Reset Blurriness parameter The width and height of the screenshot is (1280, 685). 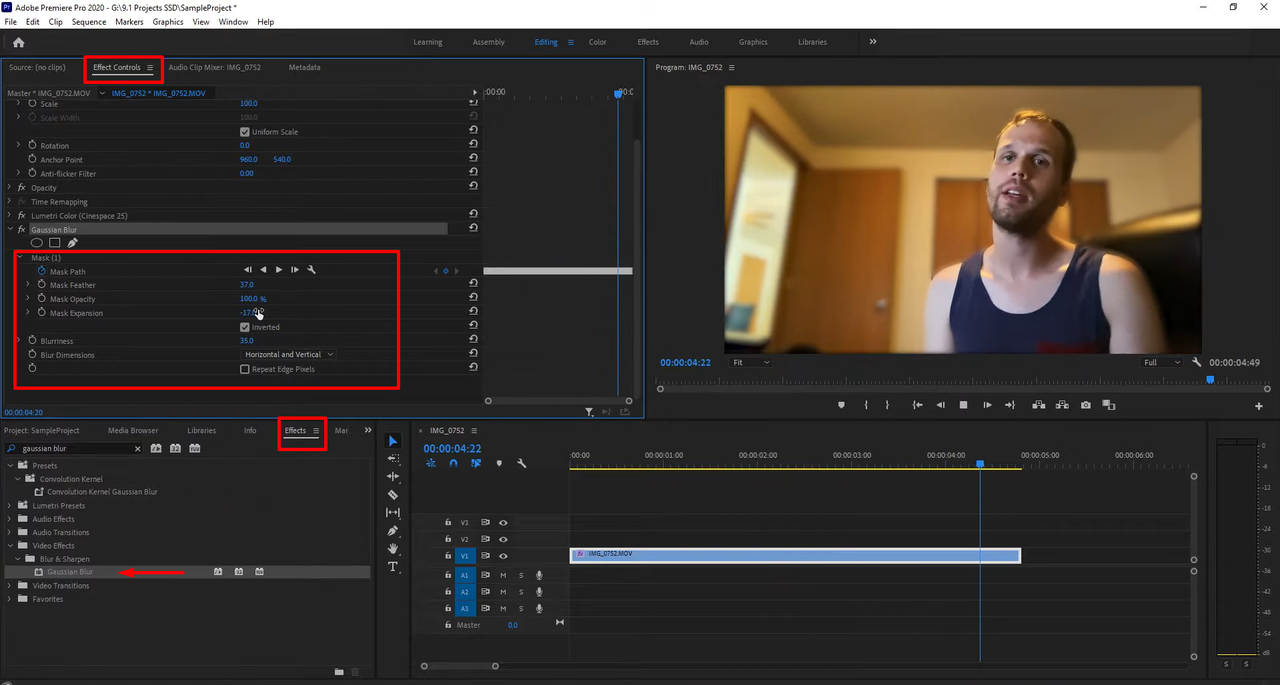coord(473,340)
